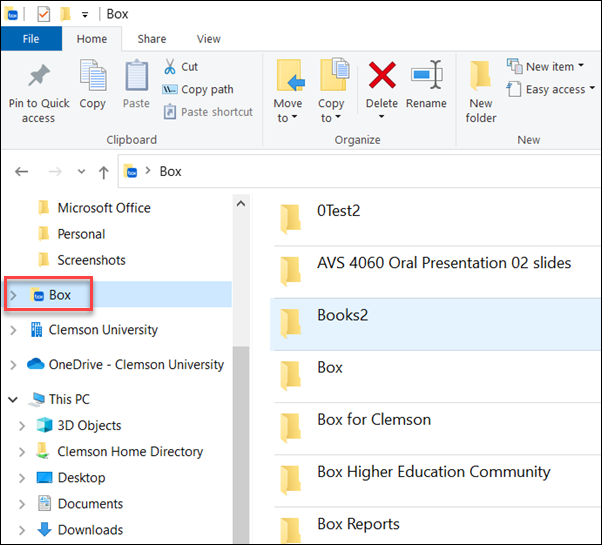Open the File menu tab
The image size is (602, 545).
[x=31, y=39]
